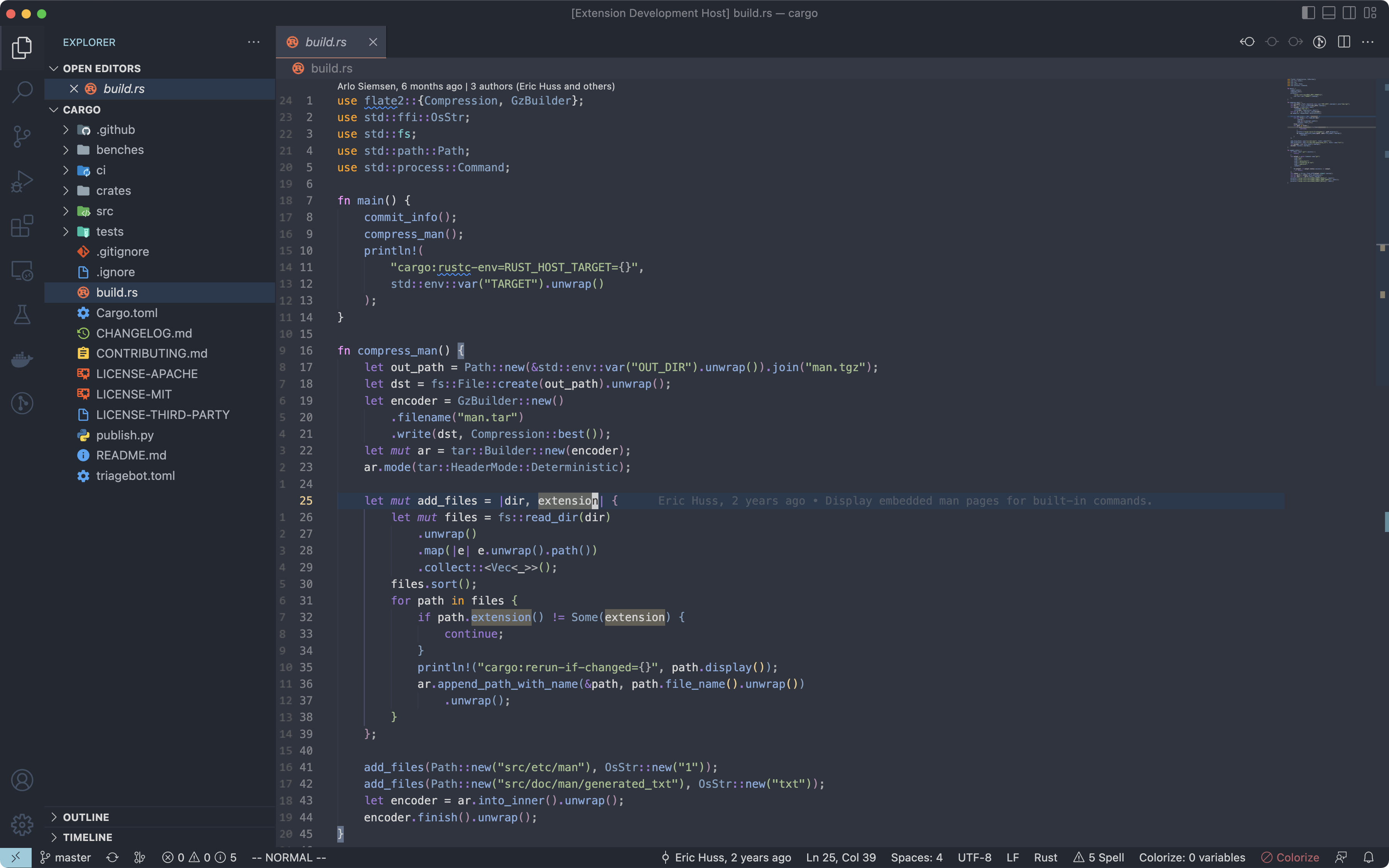Open the Search view in activity bar

[22, 92]
